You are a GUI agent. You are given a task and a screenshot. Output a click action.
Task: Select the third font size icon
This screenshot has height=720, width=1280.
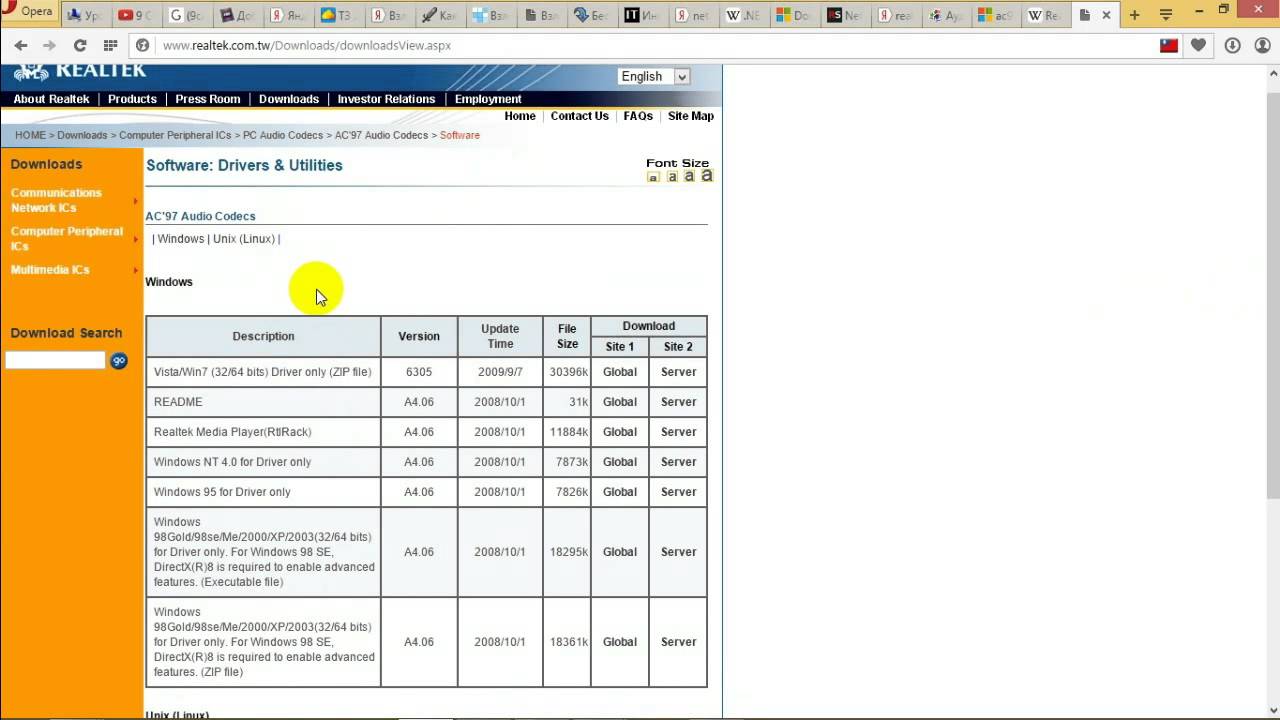pos(689,176)
